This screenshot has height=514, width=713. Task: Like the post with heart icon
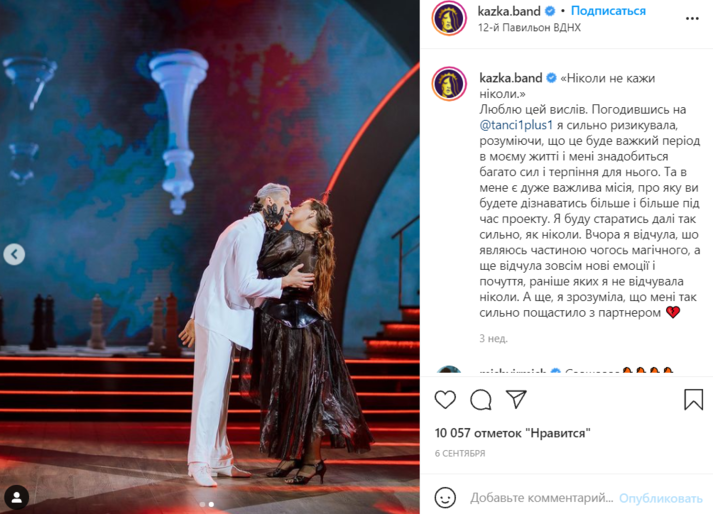click(445, 399)
